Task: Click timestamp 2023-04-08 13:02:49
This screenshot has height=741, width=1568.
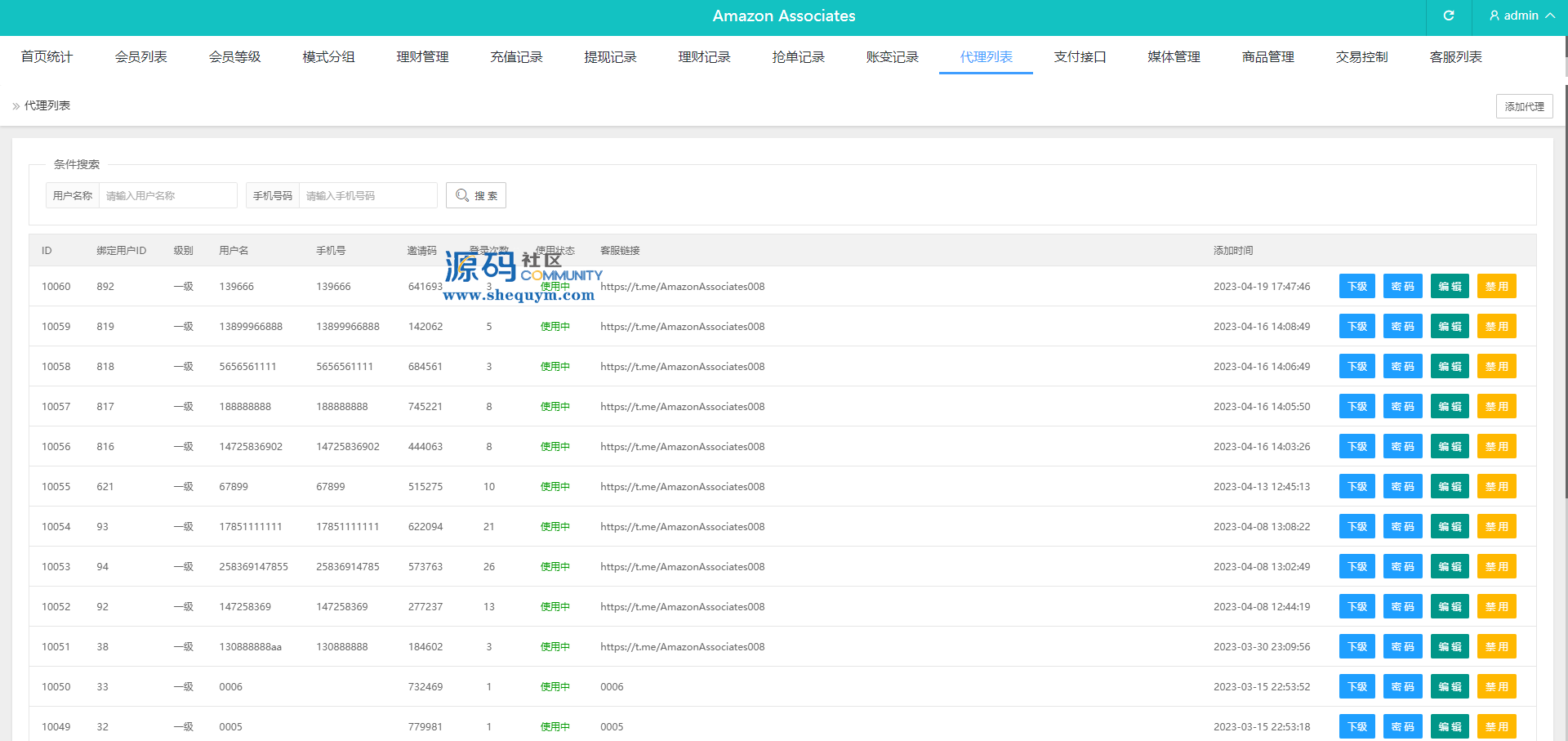Action: 1262,566
